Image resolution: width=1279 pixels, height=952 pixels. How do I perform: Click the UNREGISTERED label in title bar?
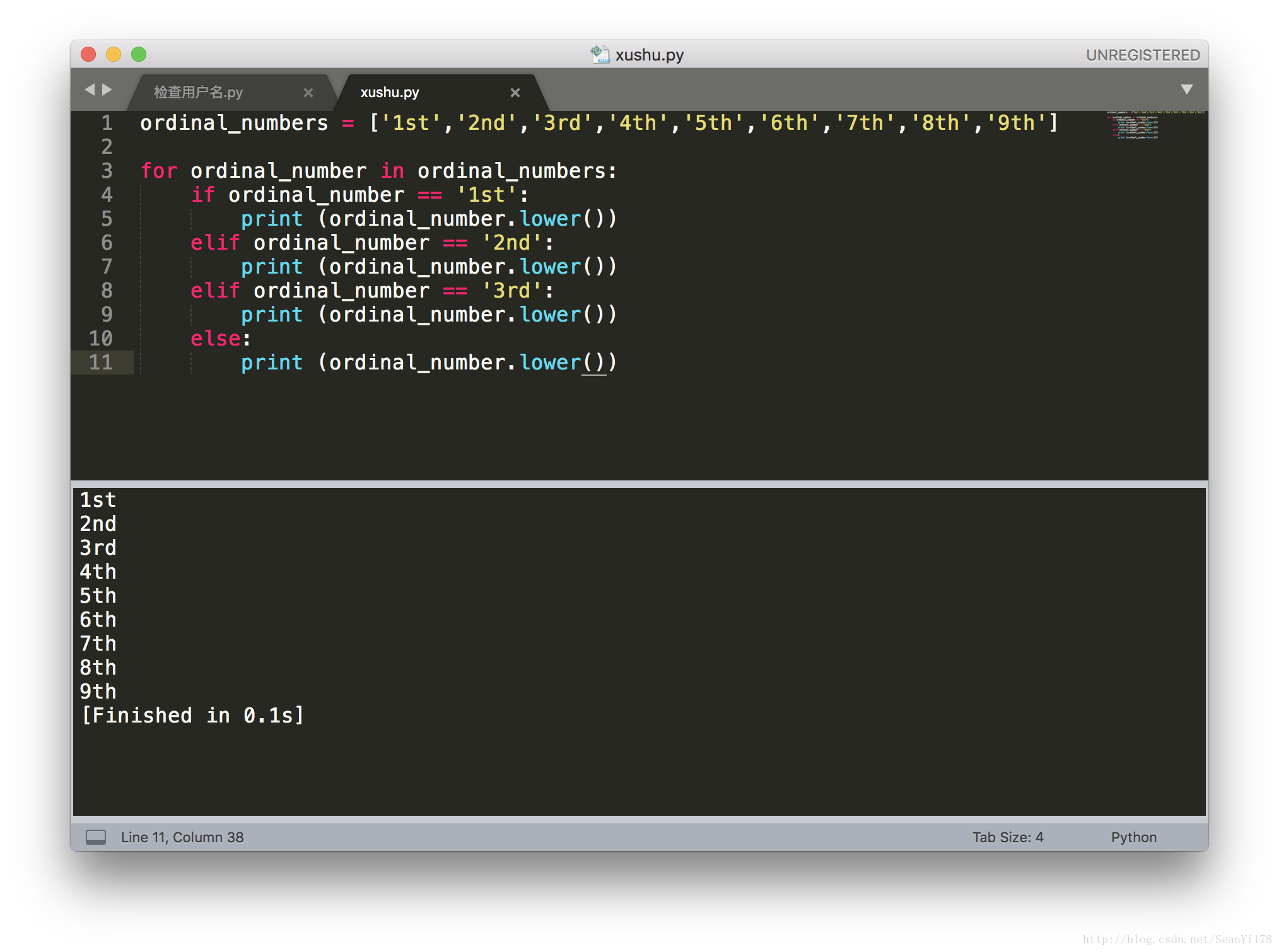click(x=1143, y=55)
